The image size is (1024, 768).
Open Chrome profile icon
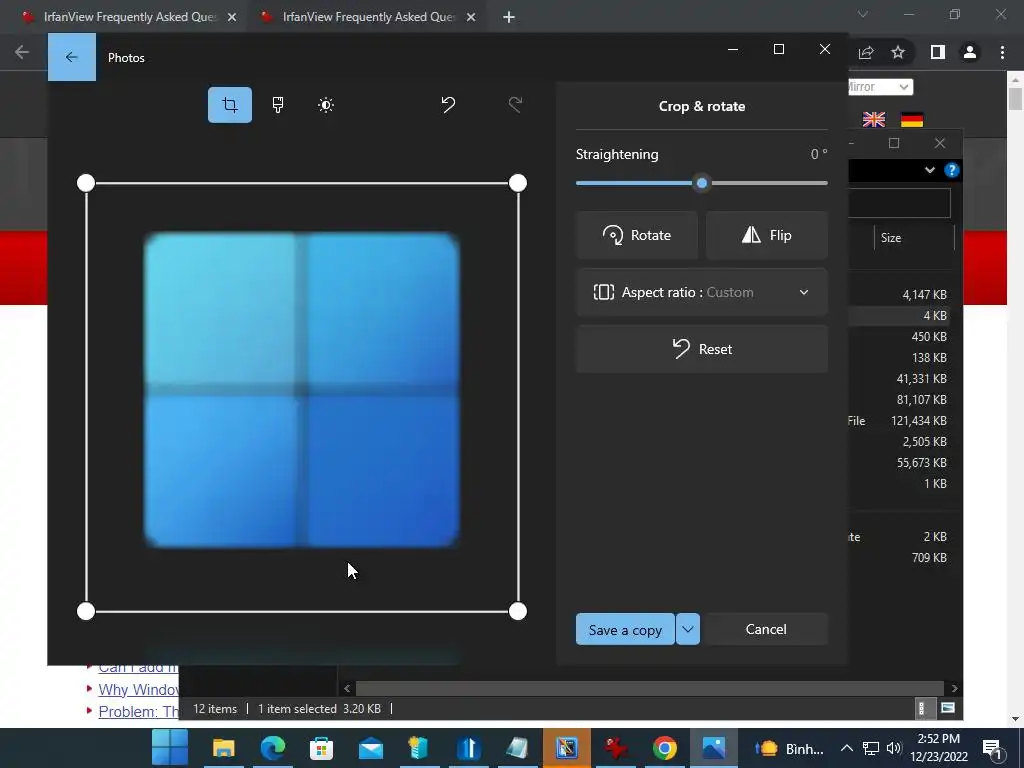(970, 52)
